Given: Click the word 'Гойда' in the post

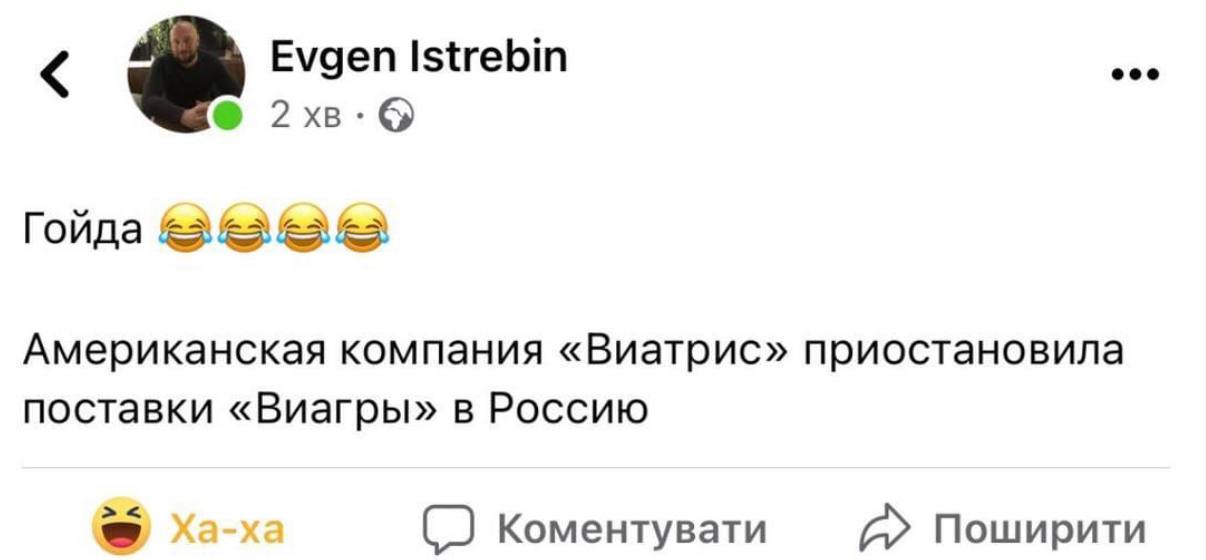Looking at the screenshot, I should (x=83, y=231).
